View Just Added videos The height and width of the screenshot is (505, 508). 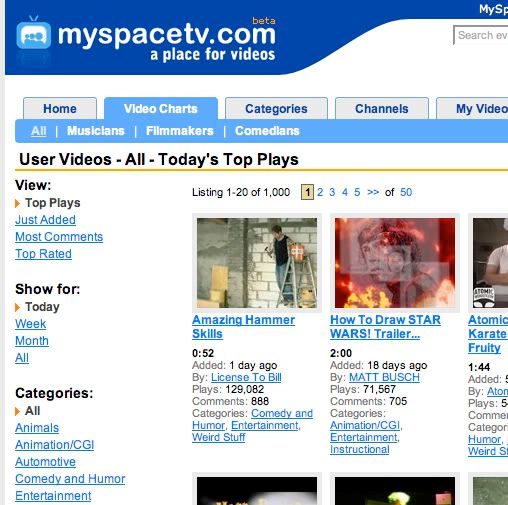point(45,220)
